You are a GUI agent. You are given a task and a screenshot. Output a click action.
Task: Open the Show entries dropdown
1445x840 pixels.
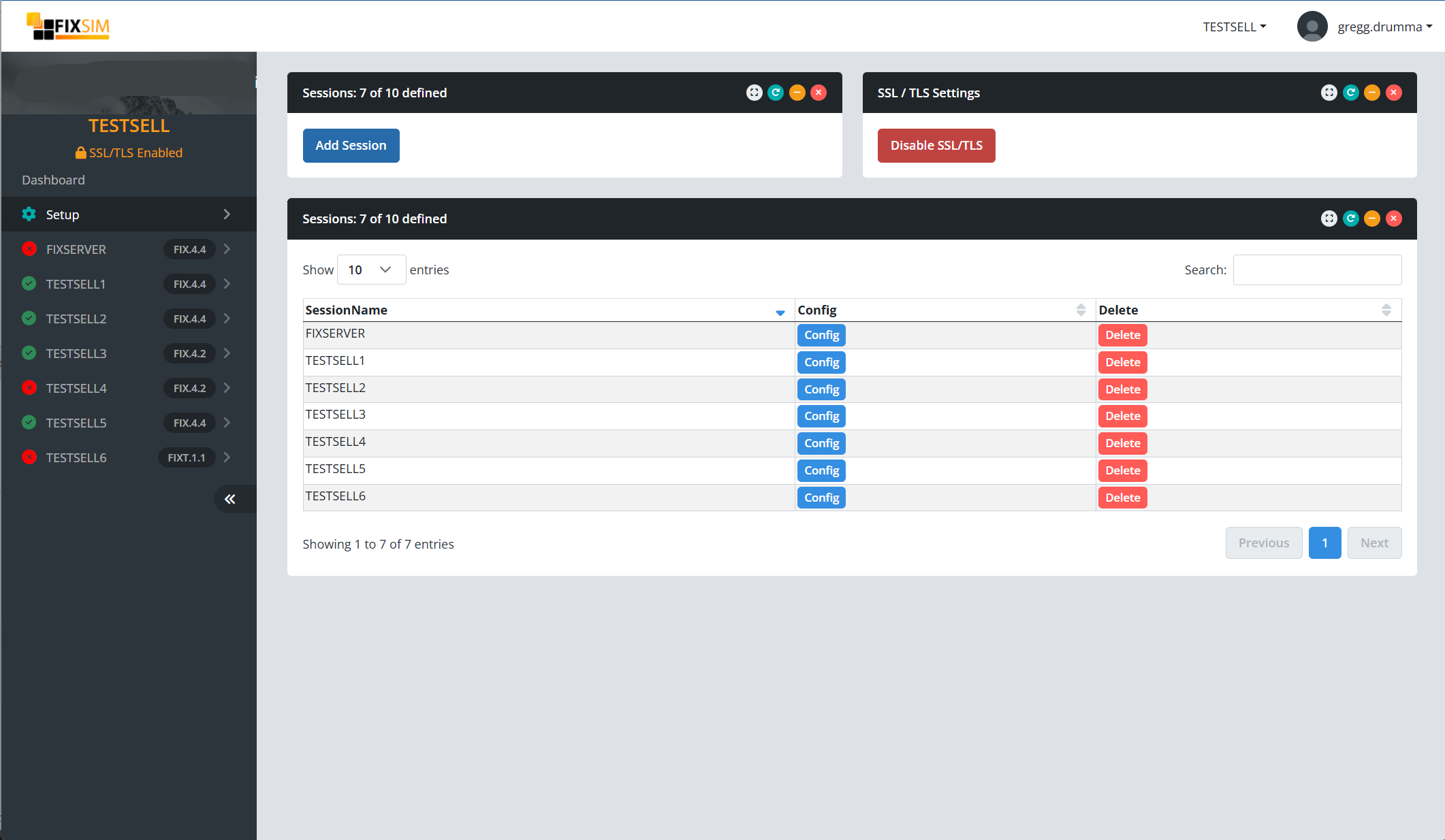(x=371, y=270)
